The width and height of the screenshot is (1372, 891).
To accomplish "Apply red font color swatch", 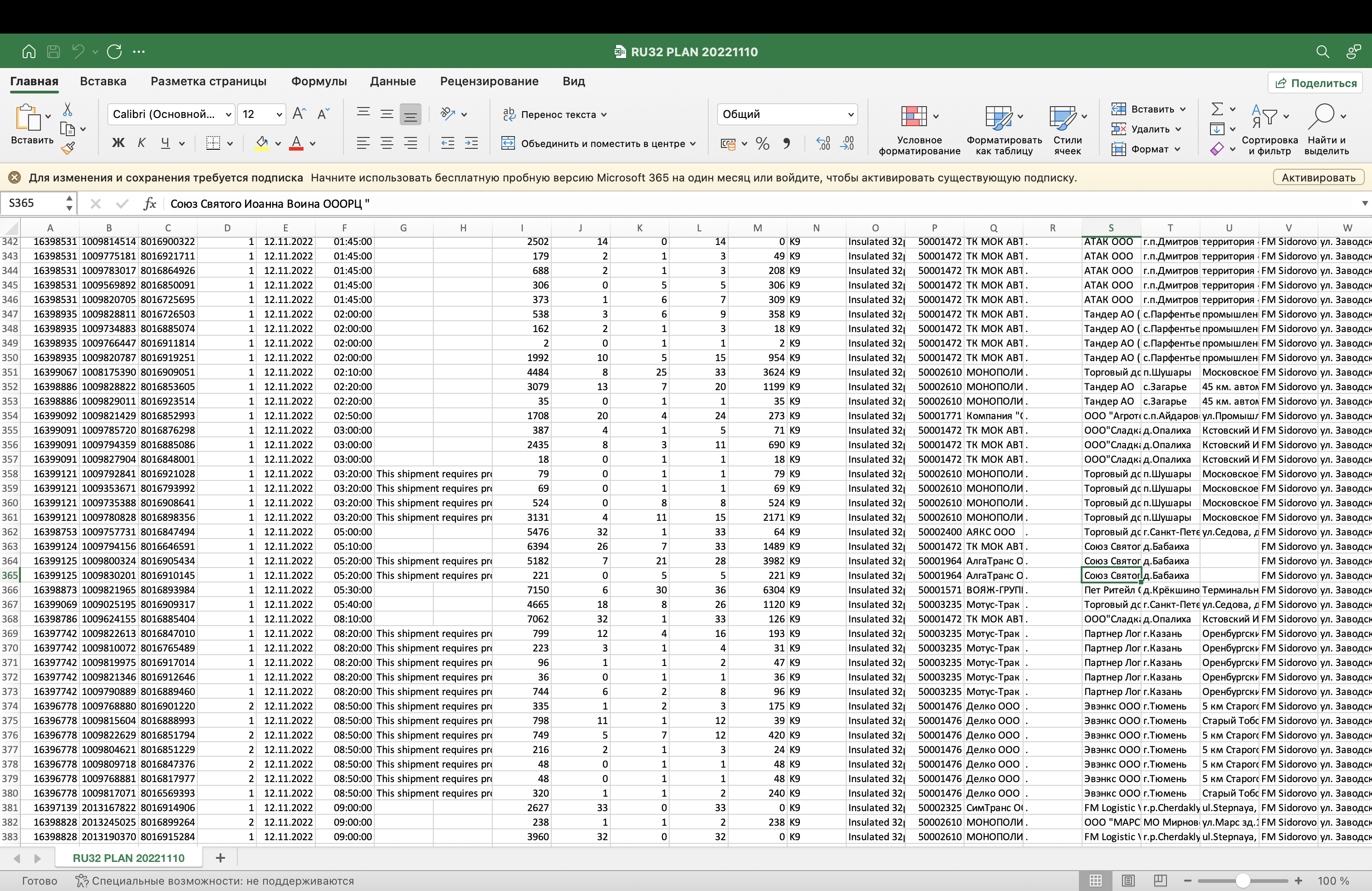I will click(x=296, y=143).
